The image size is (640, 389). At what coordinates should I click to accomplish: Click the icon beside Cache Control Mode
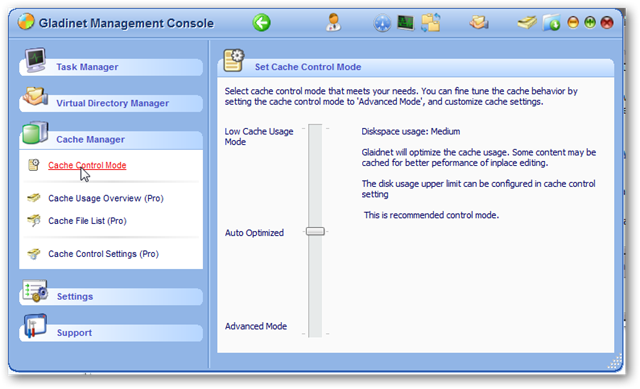pyautogui.click(x=33, y=165)
